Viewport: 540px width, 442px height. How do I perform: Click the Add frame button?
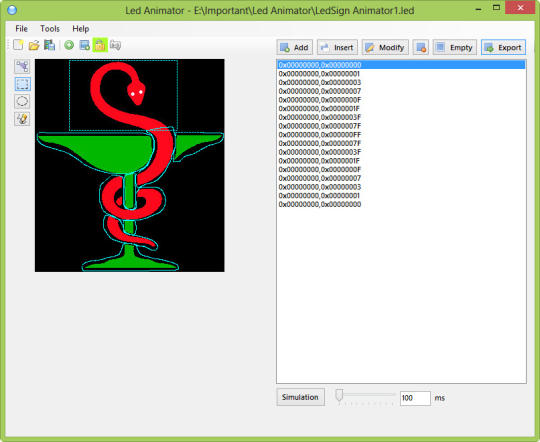click(x=295, y=48)
